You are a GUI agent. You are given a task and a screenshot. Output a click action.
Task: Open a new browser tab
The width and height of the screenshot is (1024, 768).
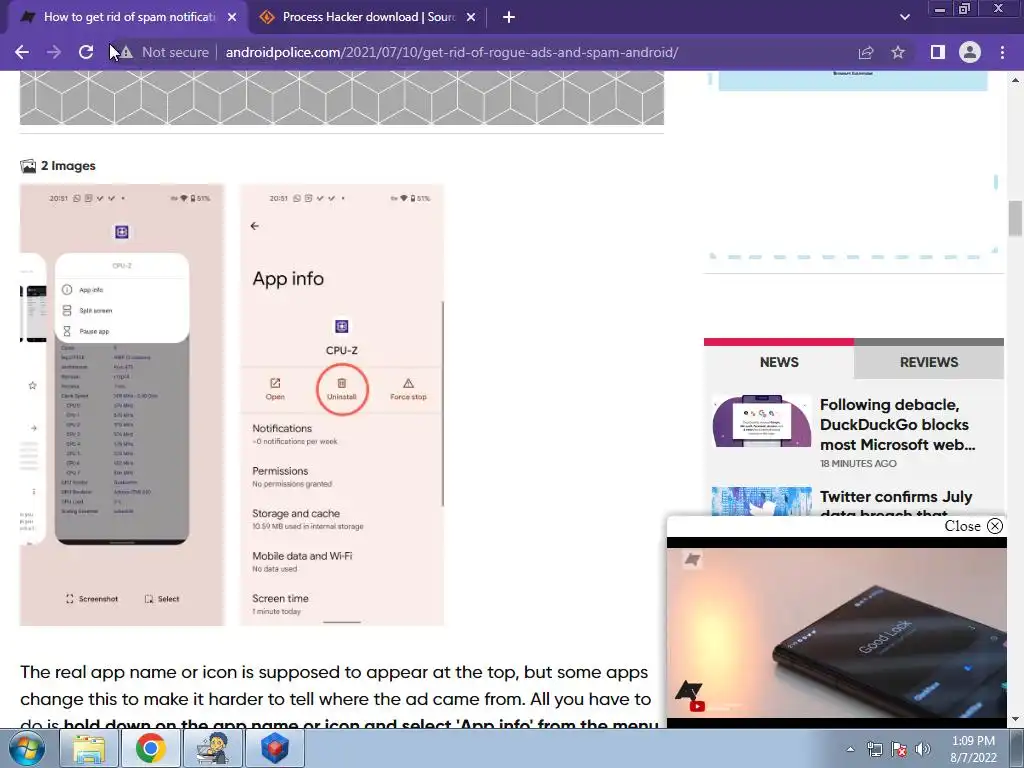click(x=509, y=18)
